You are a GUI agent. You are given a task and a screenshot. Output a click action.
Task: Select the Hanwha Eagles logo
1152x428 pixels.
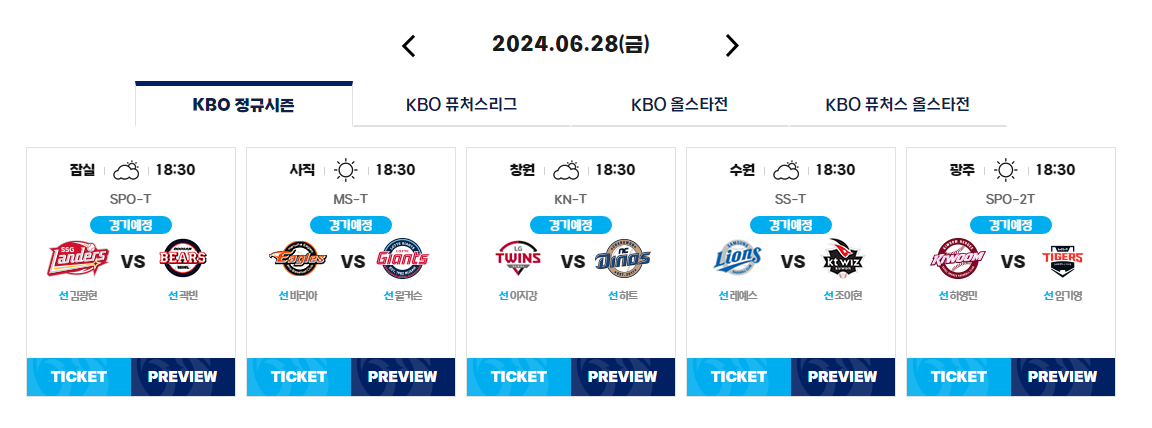(x=298, y=258)
